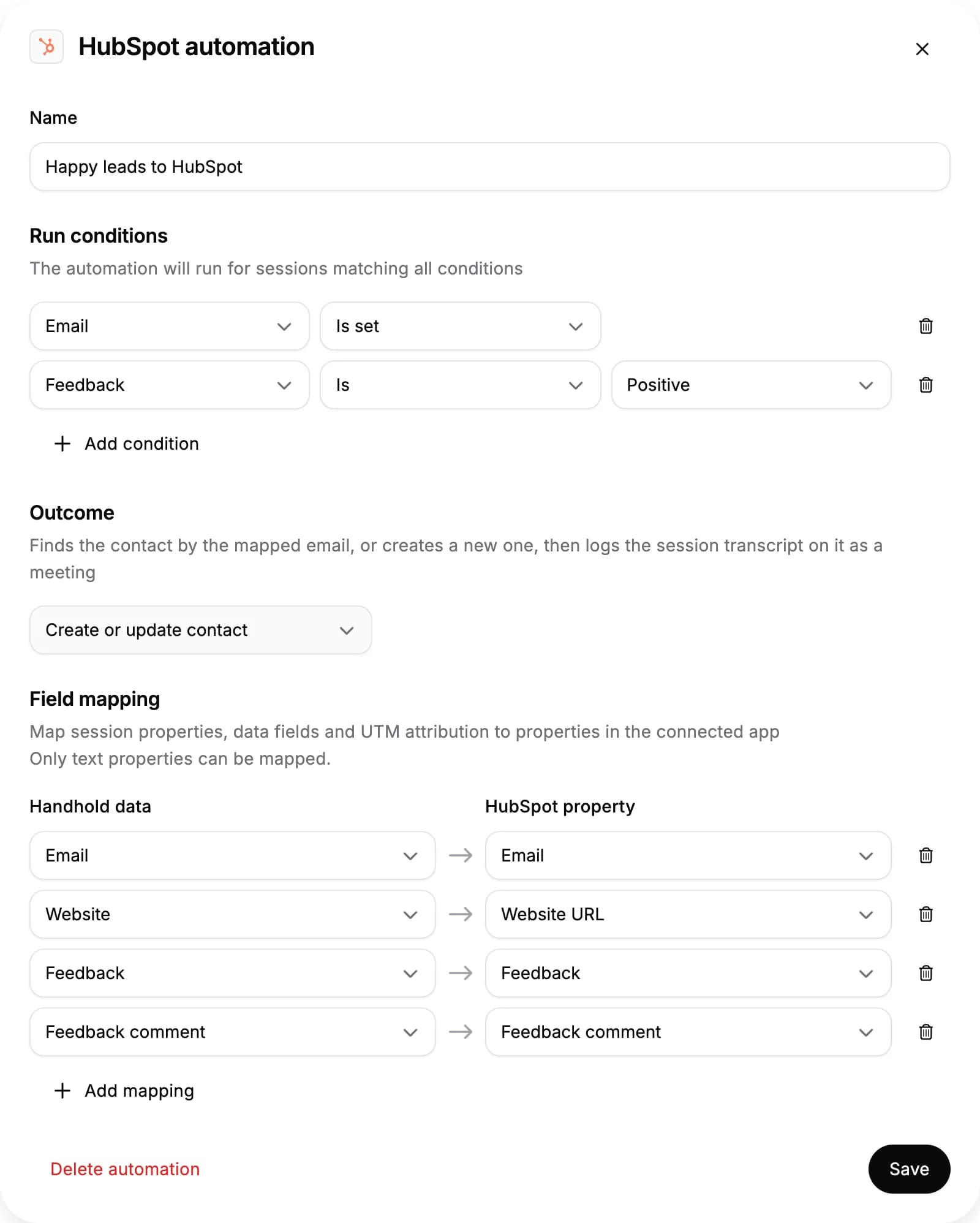Open the Feedback condition field dropdown
This screenshot has width=980, height=1223.
(170, 385)
